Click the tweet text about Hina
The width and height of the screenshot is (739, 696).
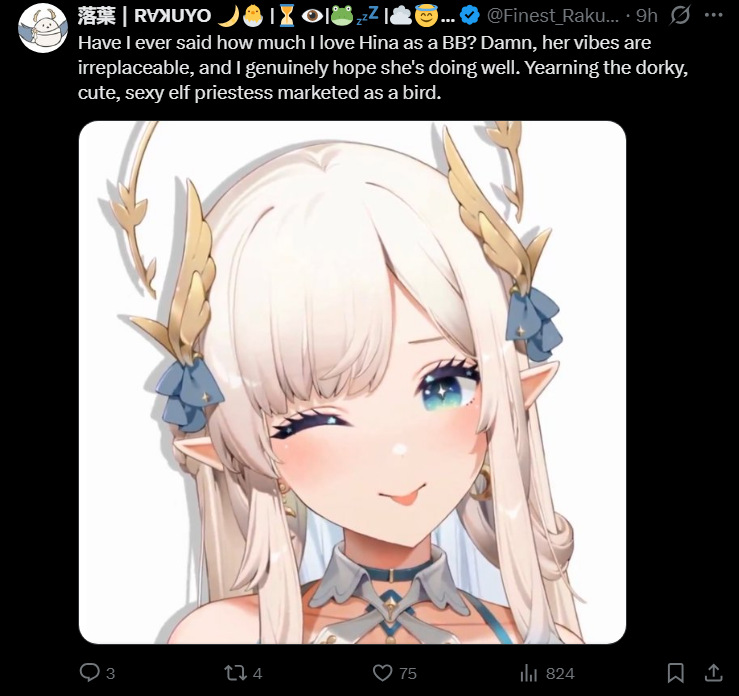[383, 67]
